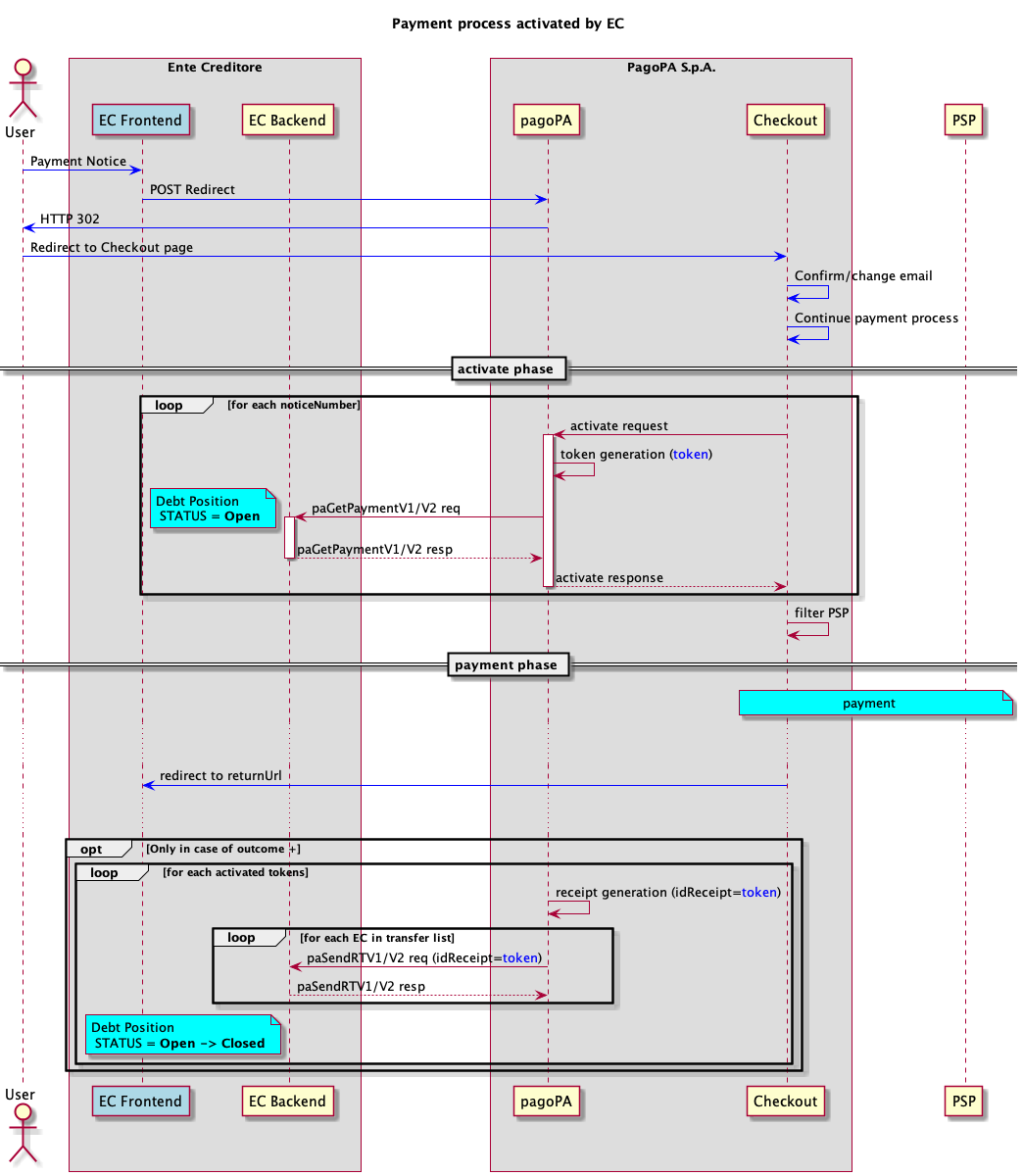Click the top pagoPA participant box
The image size is (1023, 1176).
(x=547, y=121)
